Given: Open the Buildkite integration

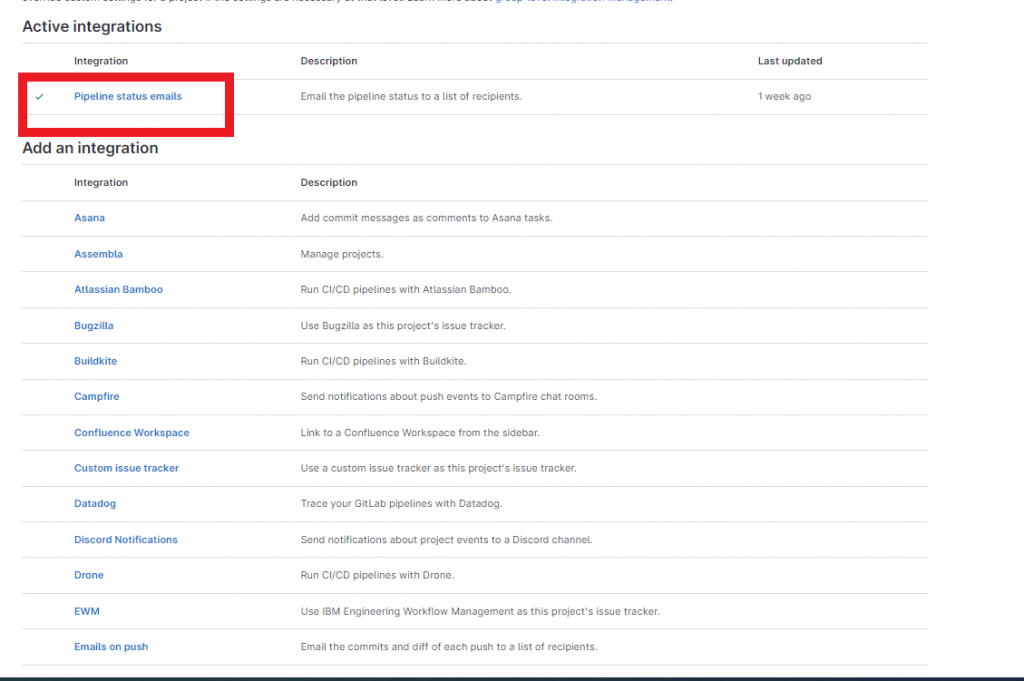Looking at the screenshot, I should click(95, 360).
